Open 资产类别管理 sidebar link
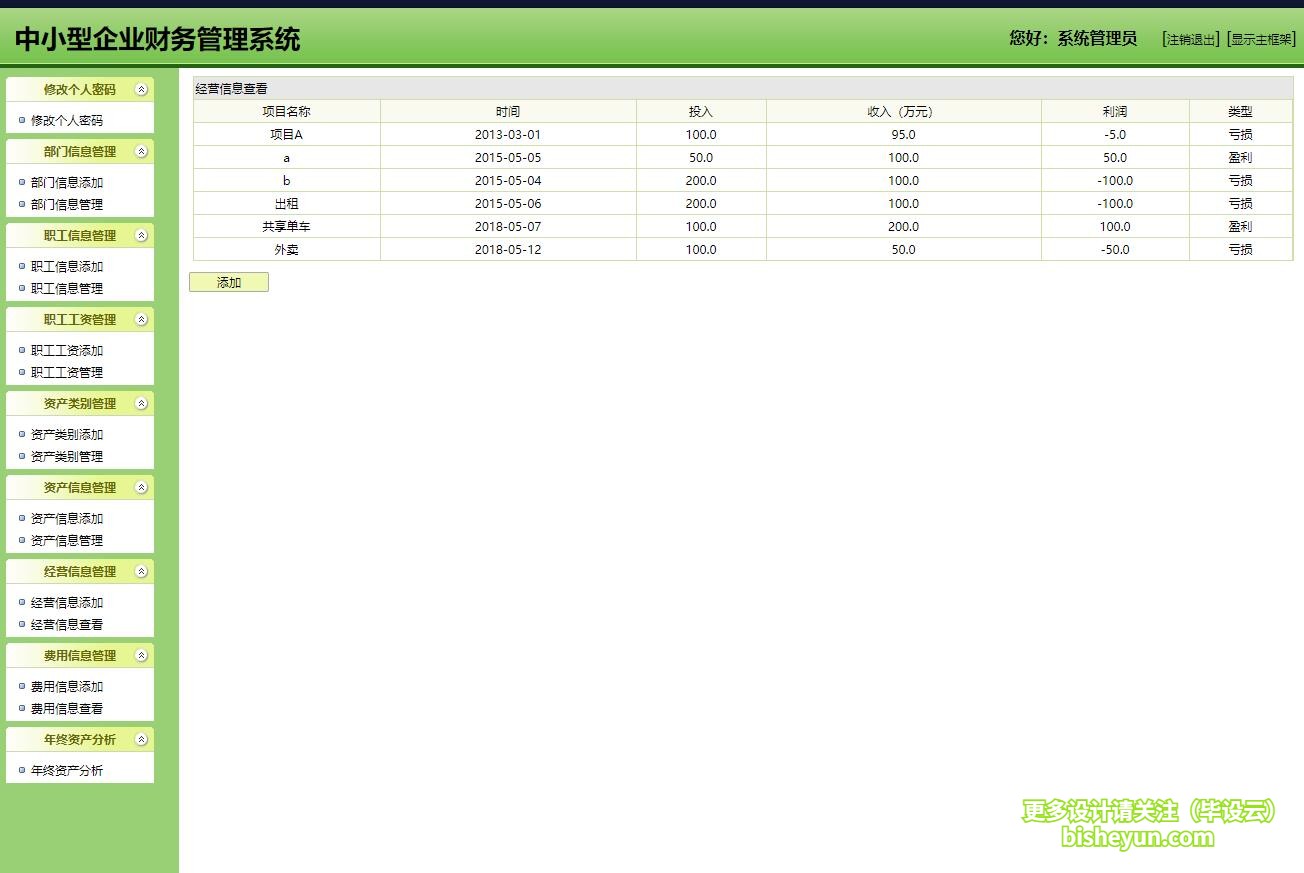Image resolution: width=1304 pixels, height=873 pixels. [x=67, y=456]
